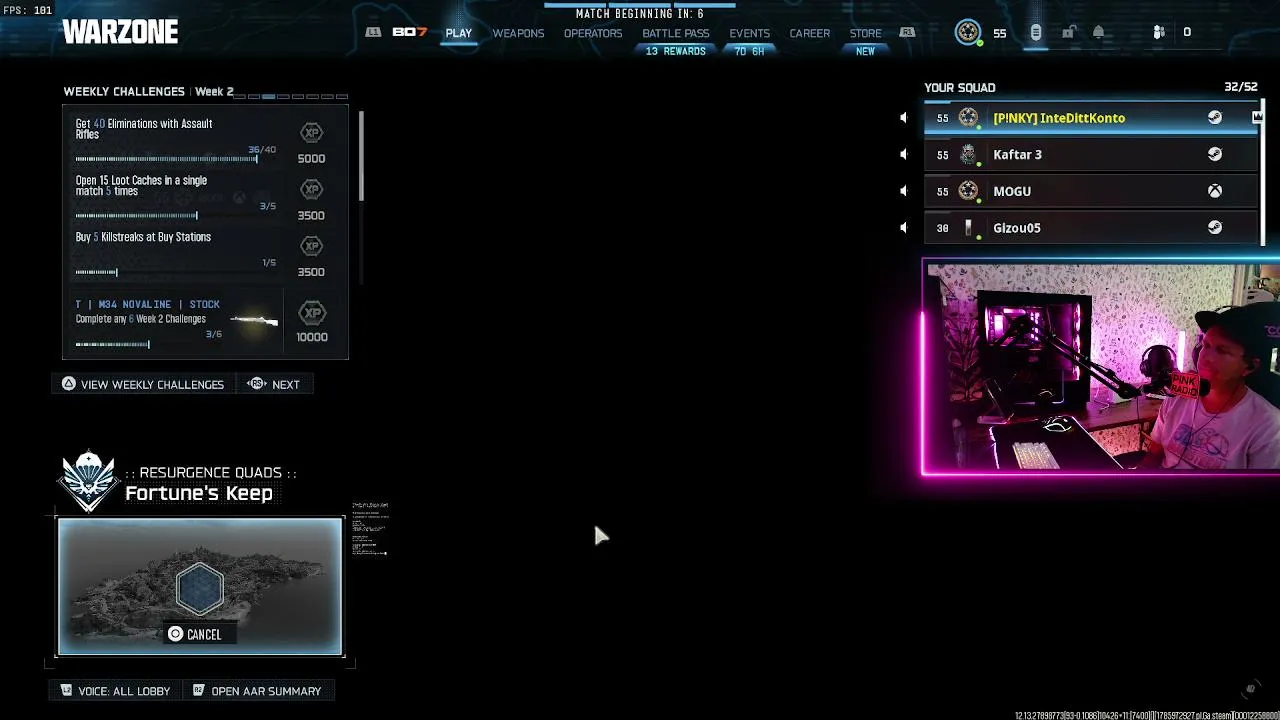Click the streamer webcam overlay

click(x=1101, y=367)
